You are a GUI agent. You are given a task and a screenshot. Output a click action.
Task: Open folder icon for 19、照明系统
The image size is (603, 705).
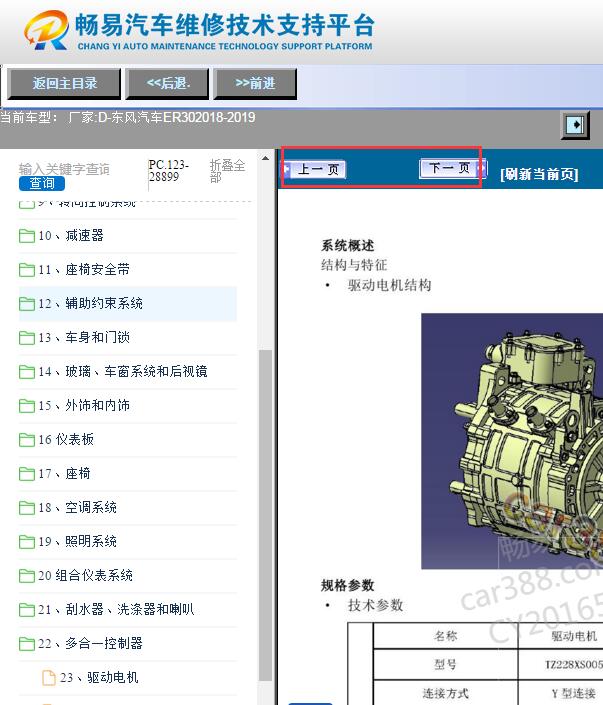click(x=27, y=542)
